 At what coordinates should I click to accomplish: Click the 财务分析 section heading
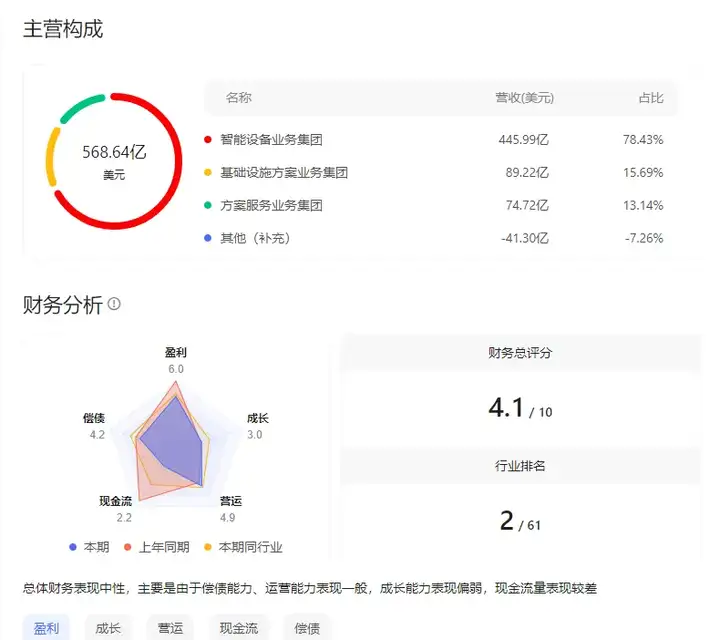63,304
